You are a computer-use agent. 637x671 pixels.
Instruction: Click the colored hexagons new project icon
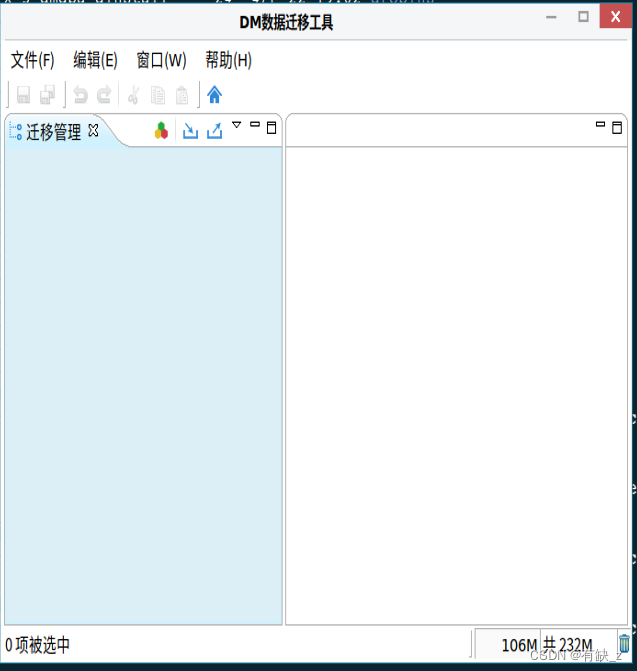(161, 131)
